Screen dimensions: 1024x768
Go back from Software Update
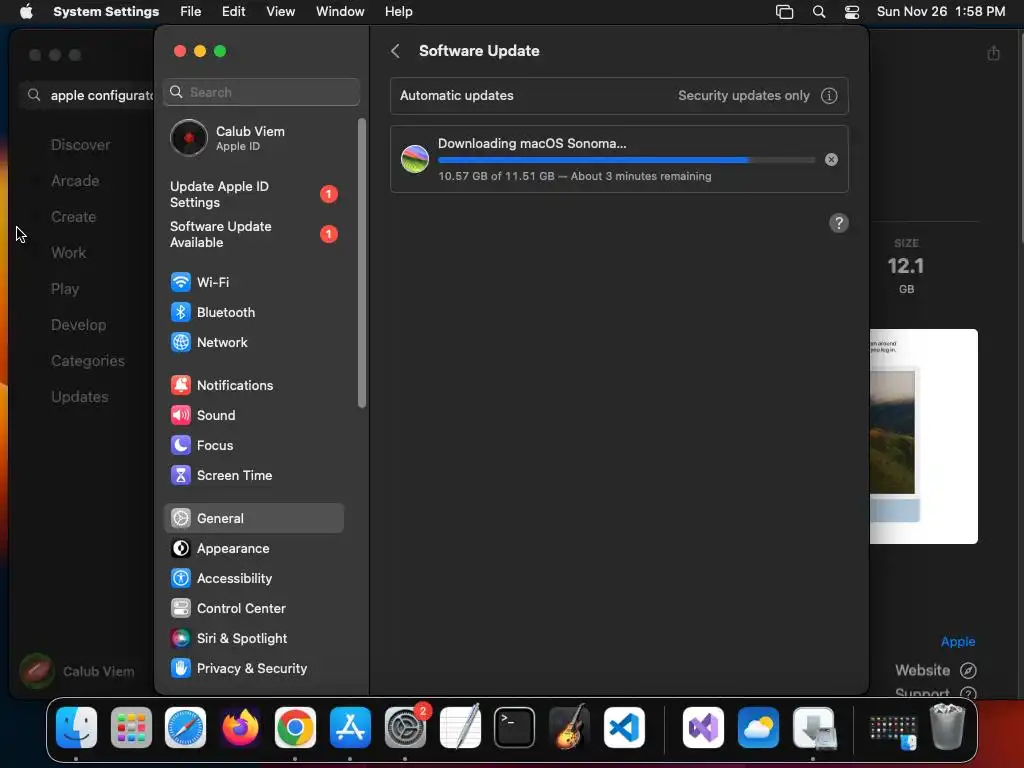tap(395, 51)
